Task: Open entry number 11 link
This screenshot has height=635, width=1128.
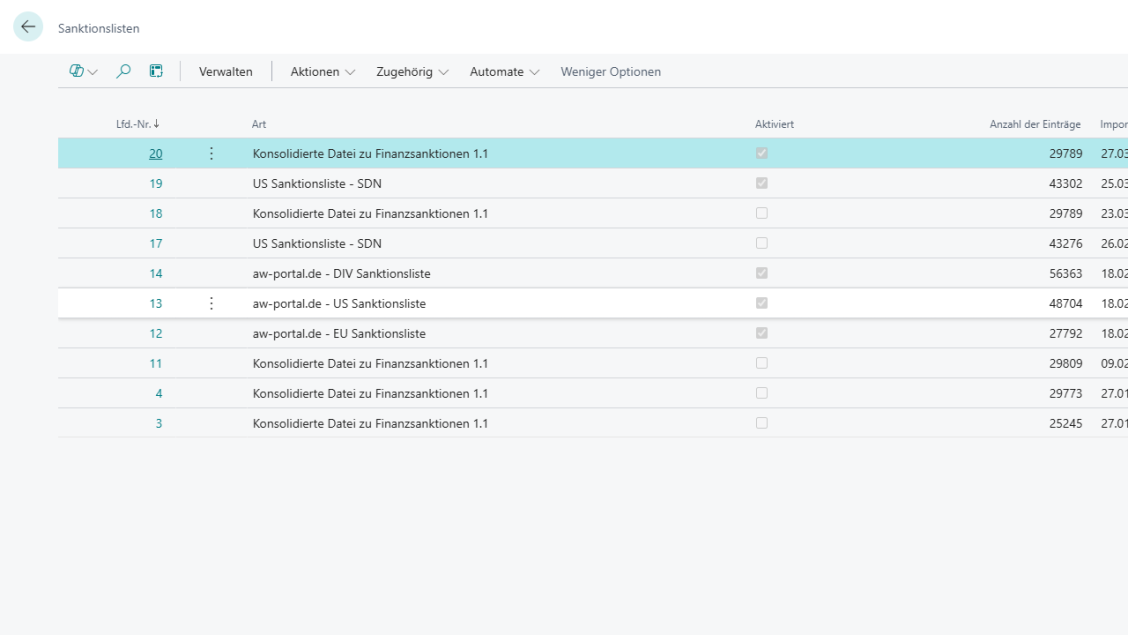Action: 155,364
